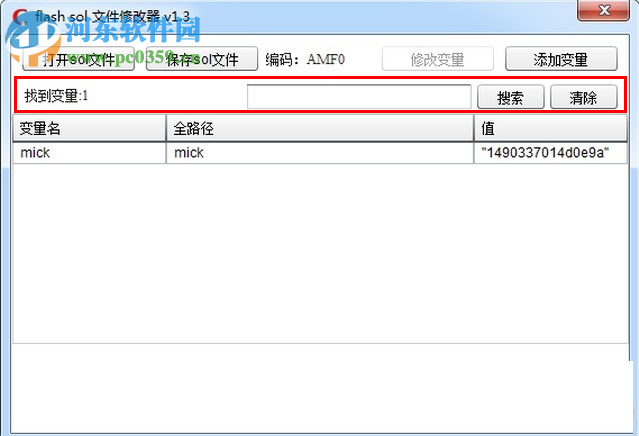Click the 找到变量:1 status label
This screenshot has height=436, width=639.
click(x=56, y=96)
